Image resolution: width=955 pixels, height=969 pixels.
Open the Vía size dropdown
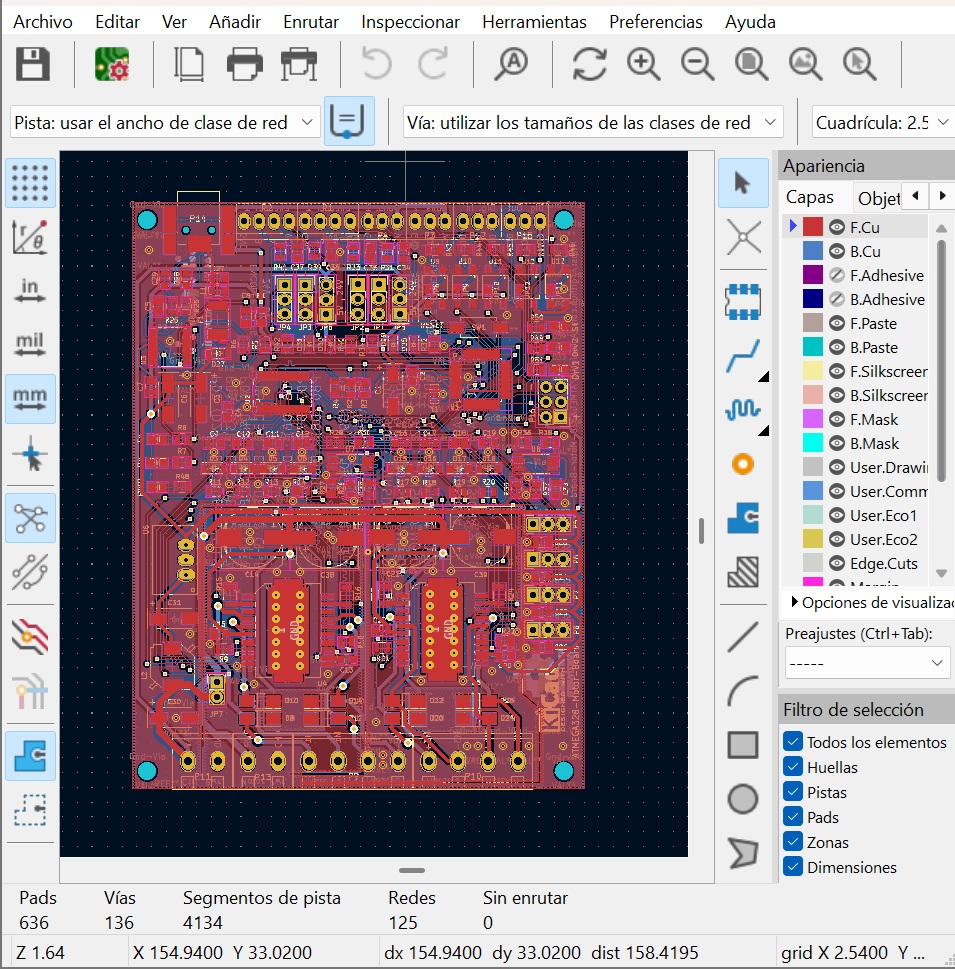pyautogui.click(x=592, y=123)
